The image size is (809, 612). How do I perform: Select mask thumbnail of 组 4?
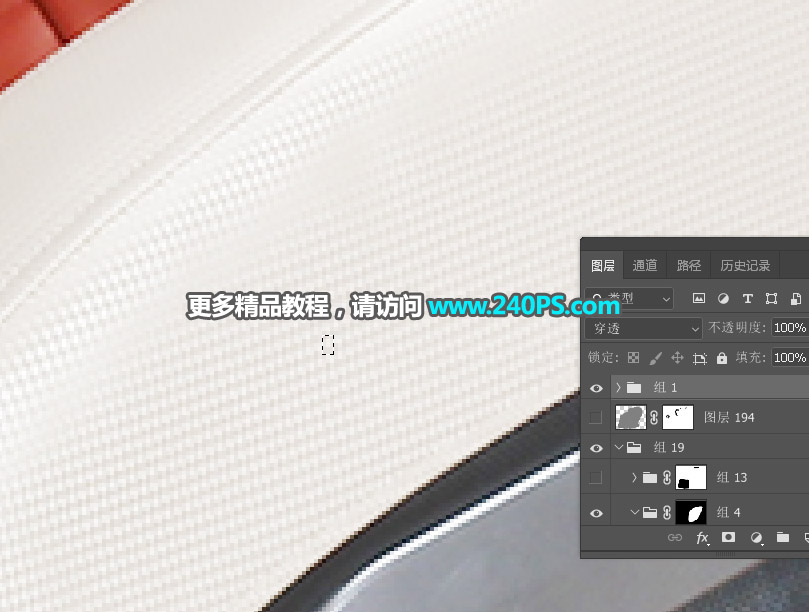tap(691, 512)
